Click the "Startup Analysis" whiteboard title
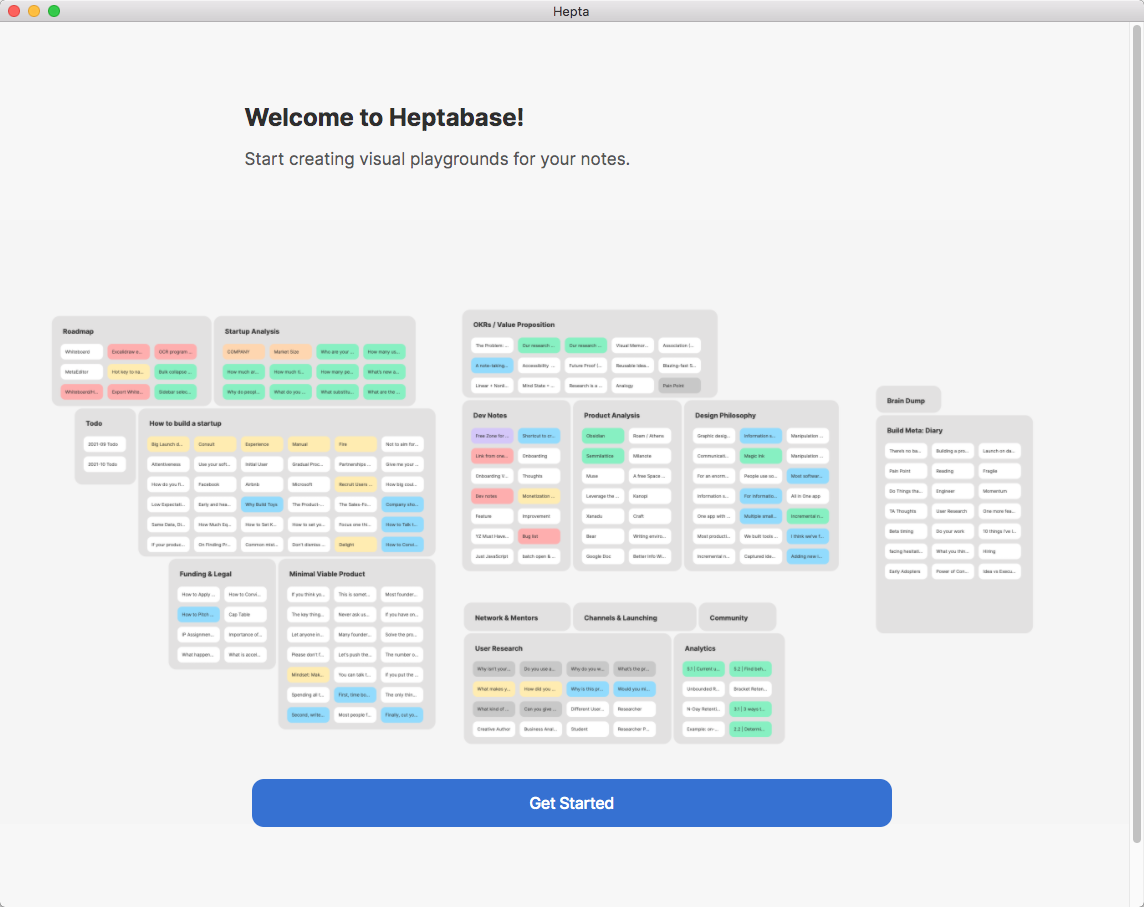The image size is (1144, 907). (252, 331)
